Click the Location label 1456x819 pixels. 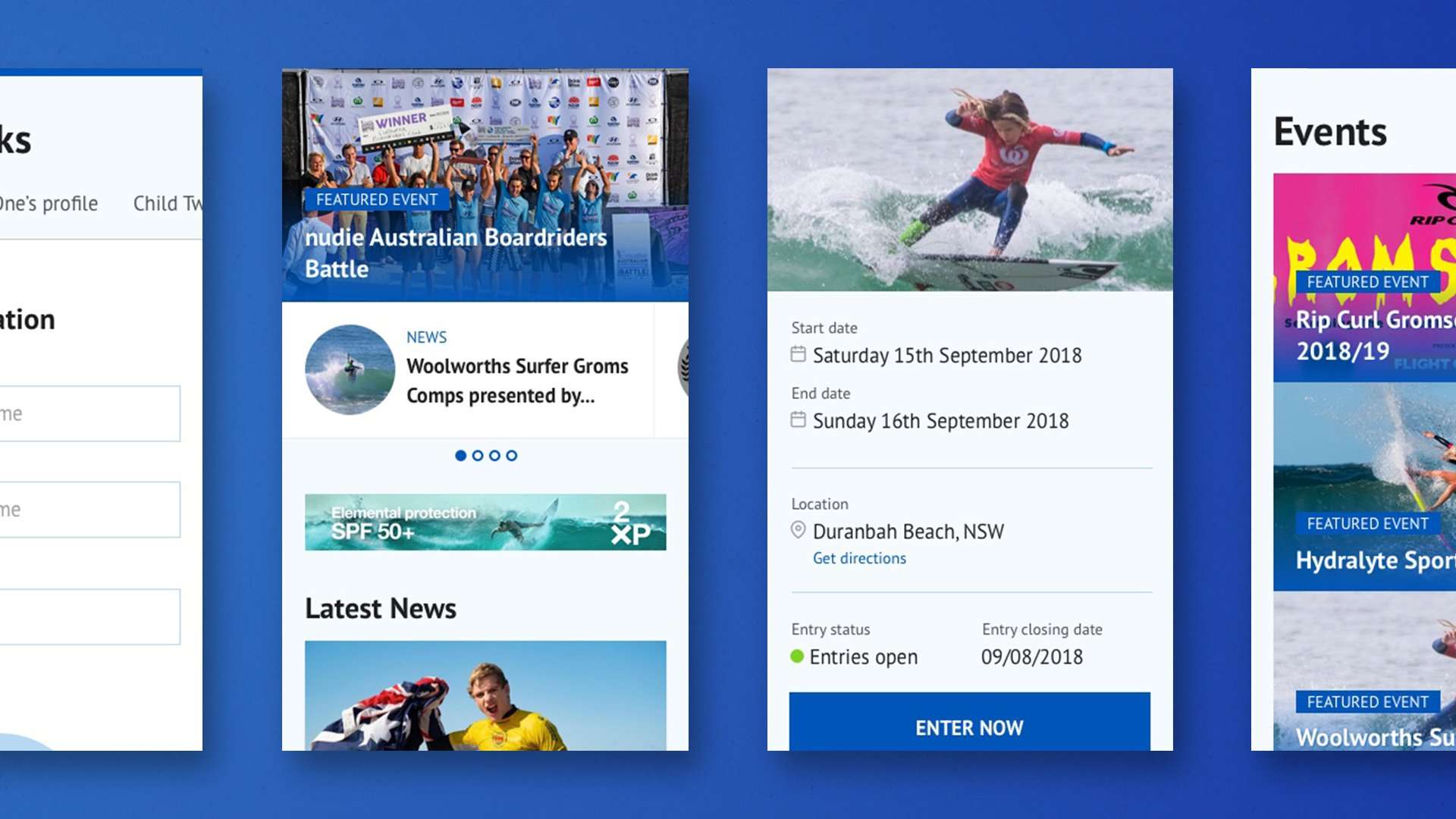click(820, 504)
